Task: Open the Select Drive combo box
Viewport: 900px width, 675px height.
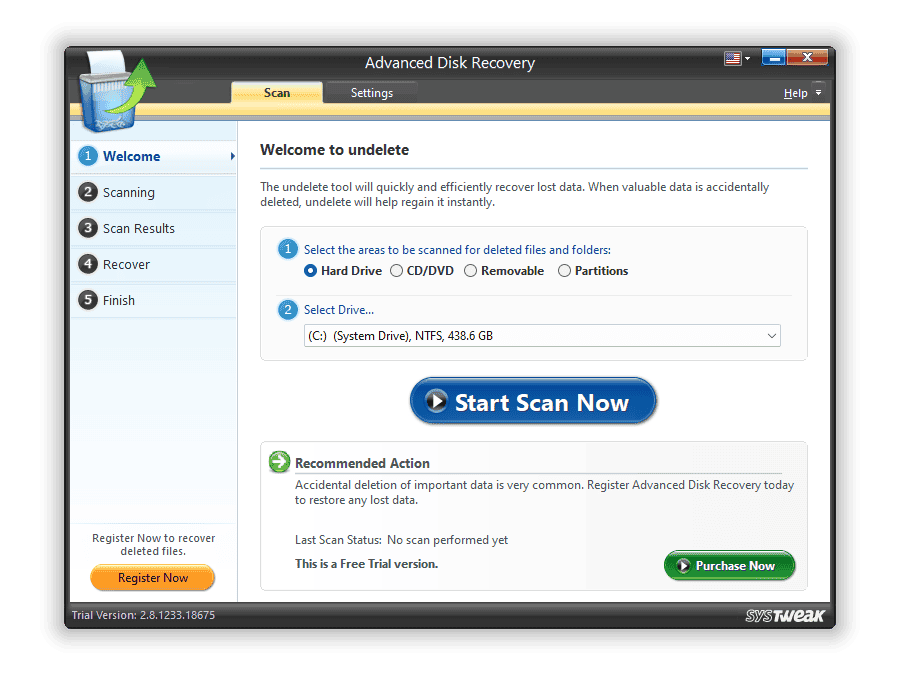Action: [x=542, y=336]
